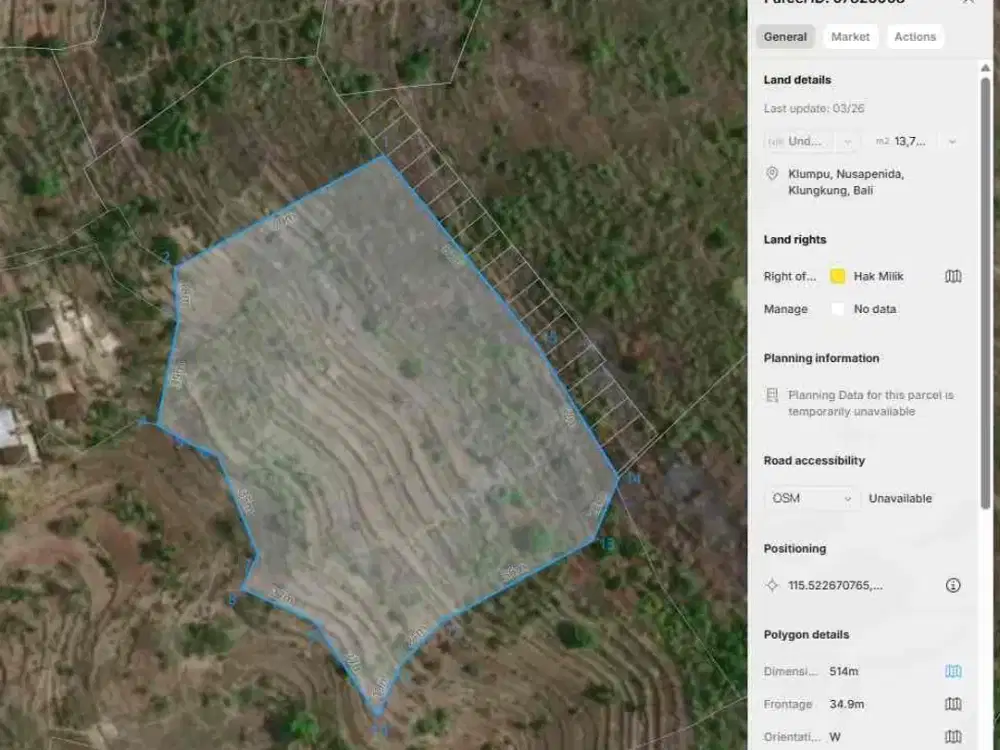Click the yellow Hak Milik color swatch

(837, 276)
